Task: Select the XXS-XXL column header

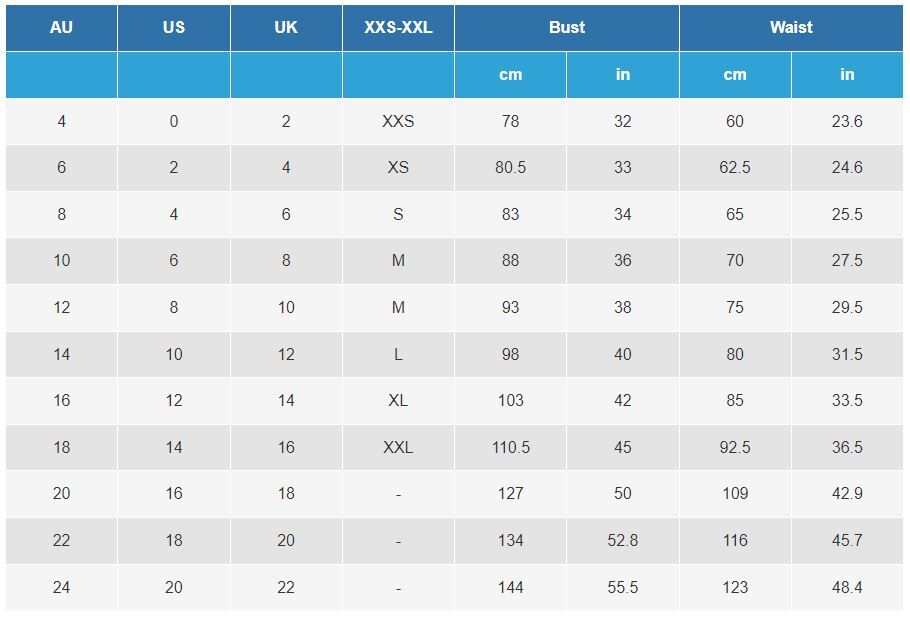Action: tap(398, 27)
